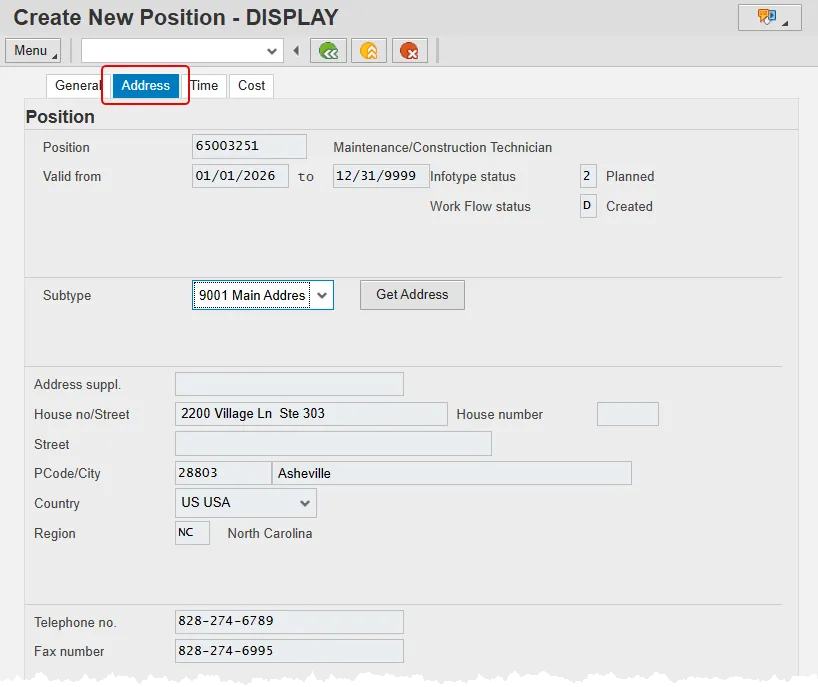Click the House no/Street field
This screenshot has height=687, width=818.
coord(311,414)
